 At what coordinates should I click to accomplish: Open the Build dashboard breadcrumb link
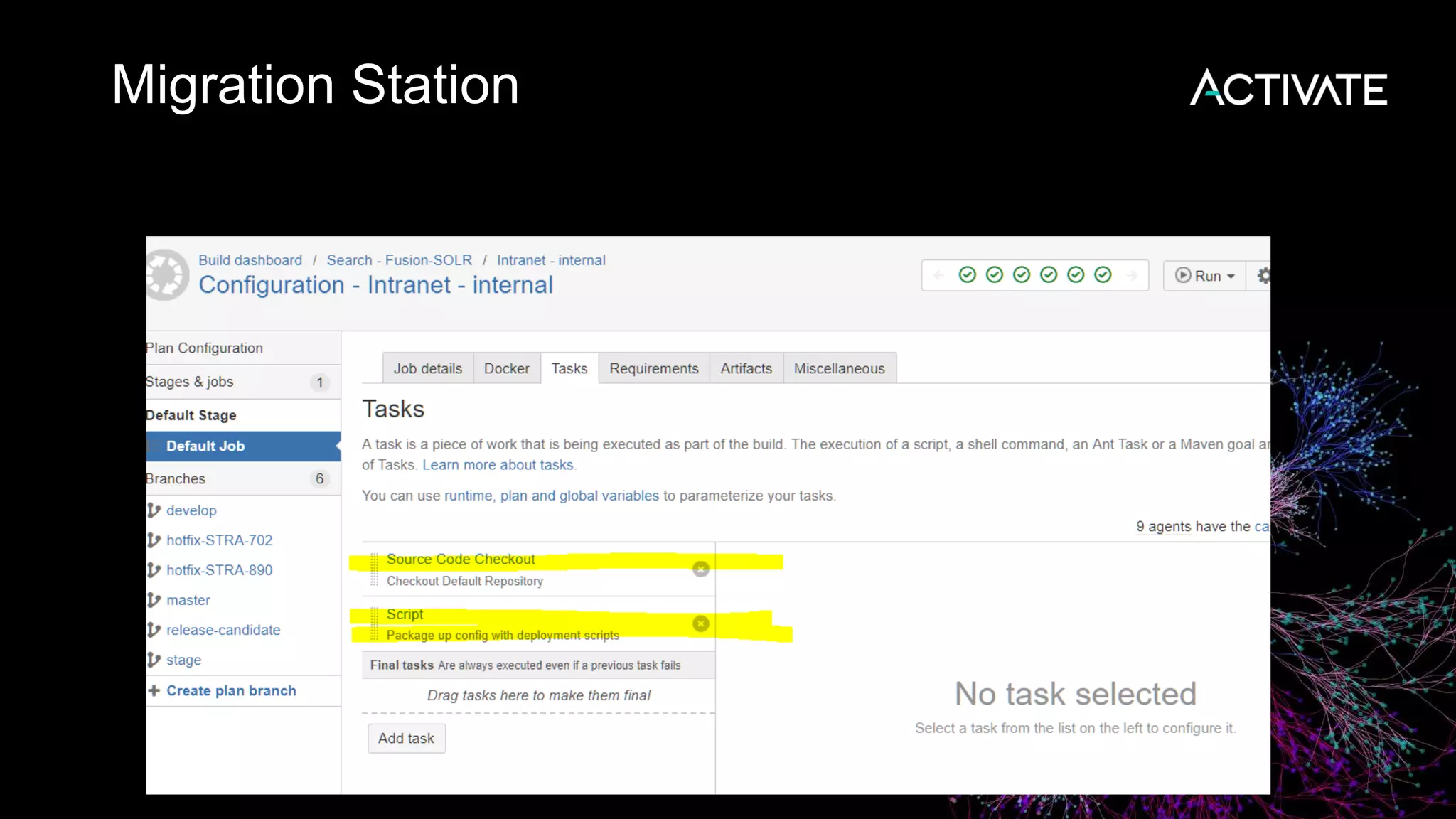coord(250,260)
